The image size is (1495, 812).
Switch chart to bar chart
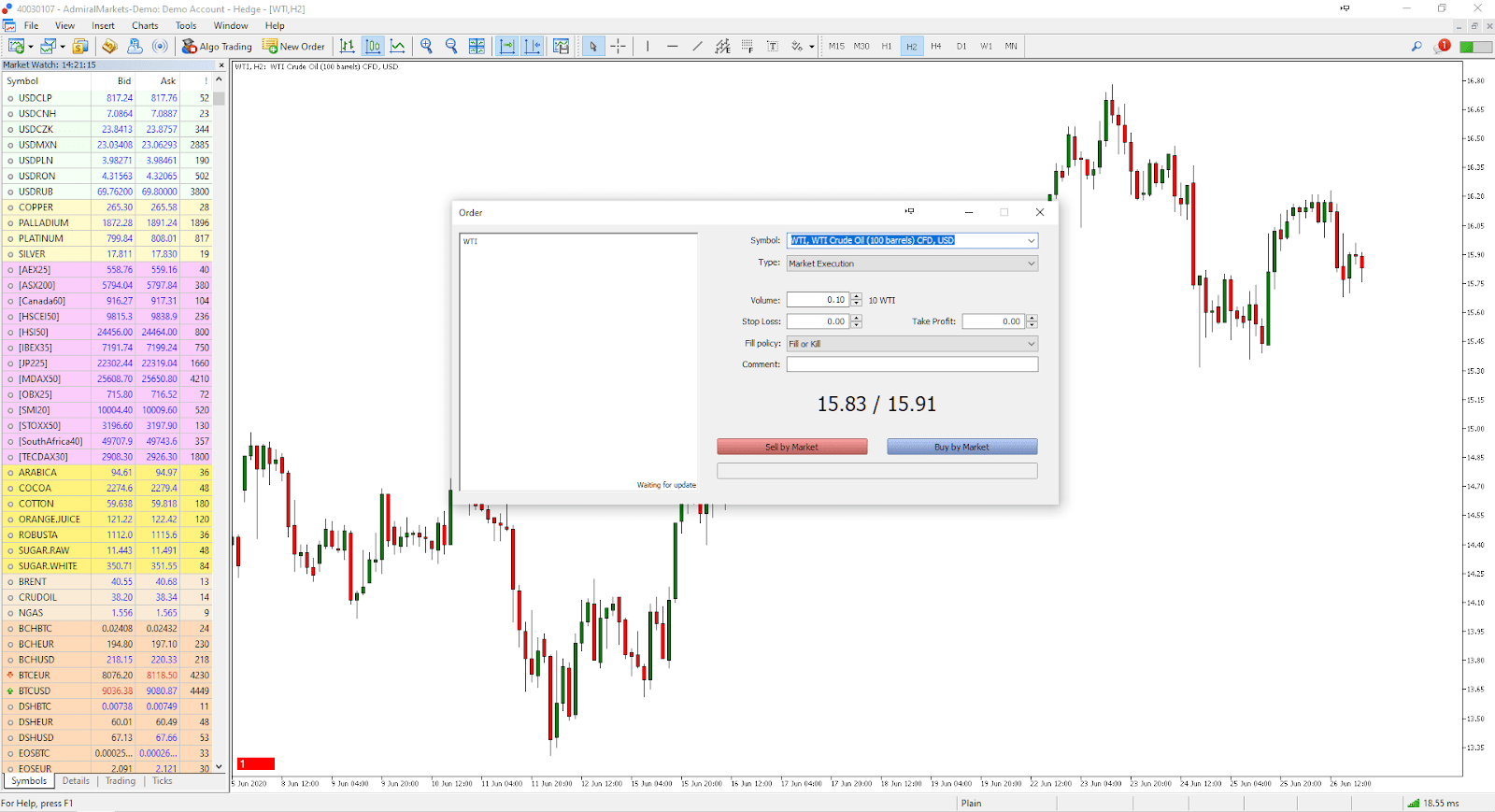click(x=348, y=46)
